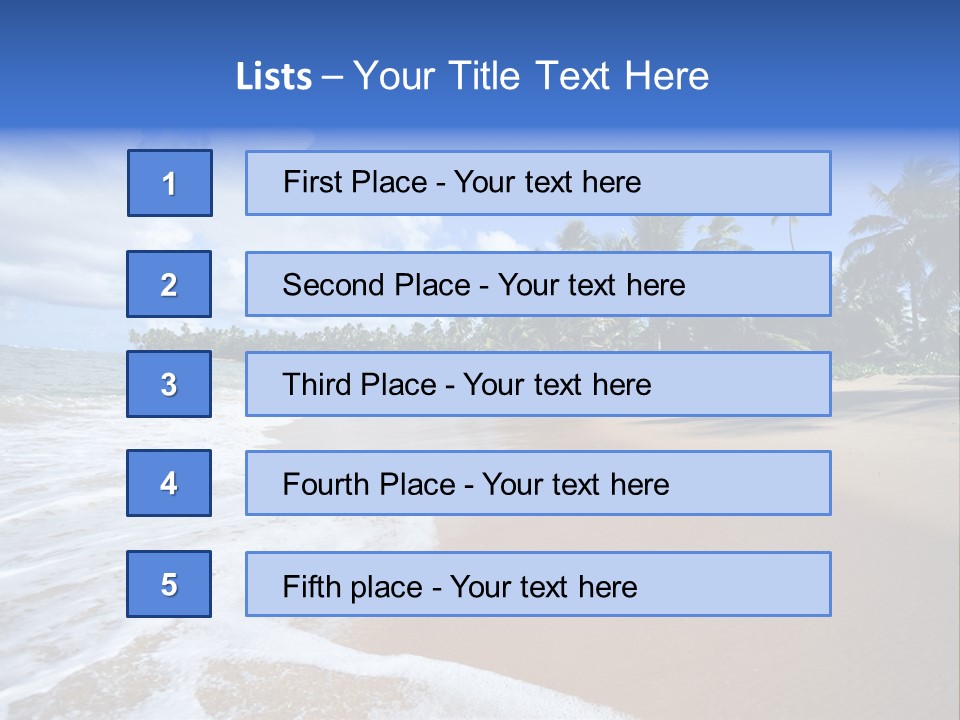Select the Fifth place text bar
Image resolution: width=960 pixels, height=720 pixels.
coord(538,584)
